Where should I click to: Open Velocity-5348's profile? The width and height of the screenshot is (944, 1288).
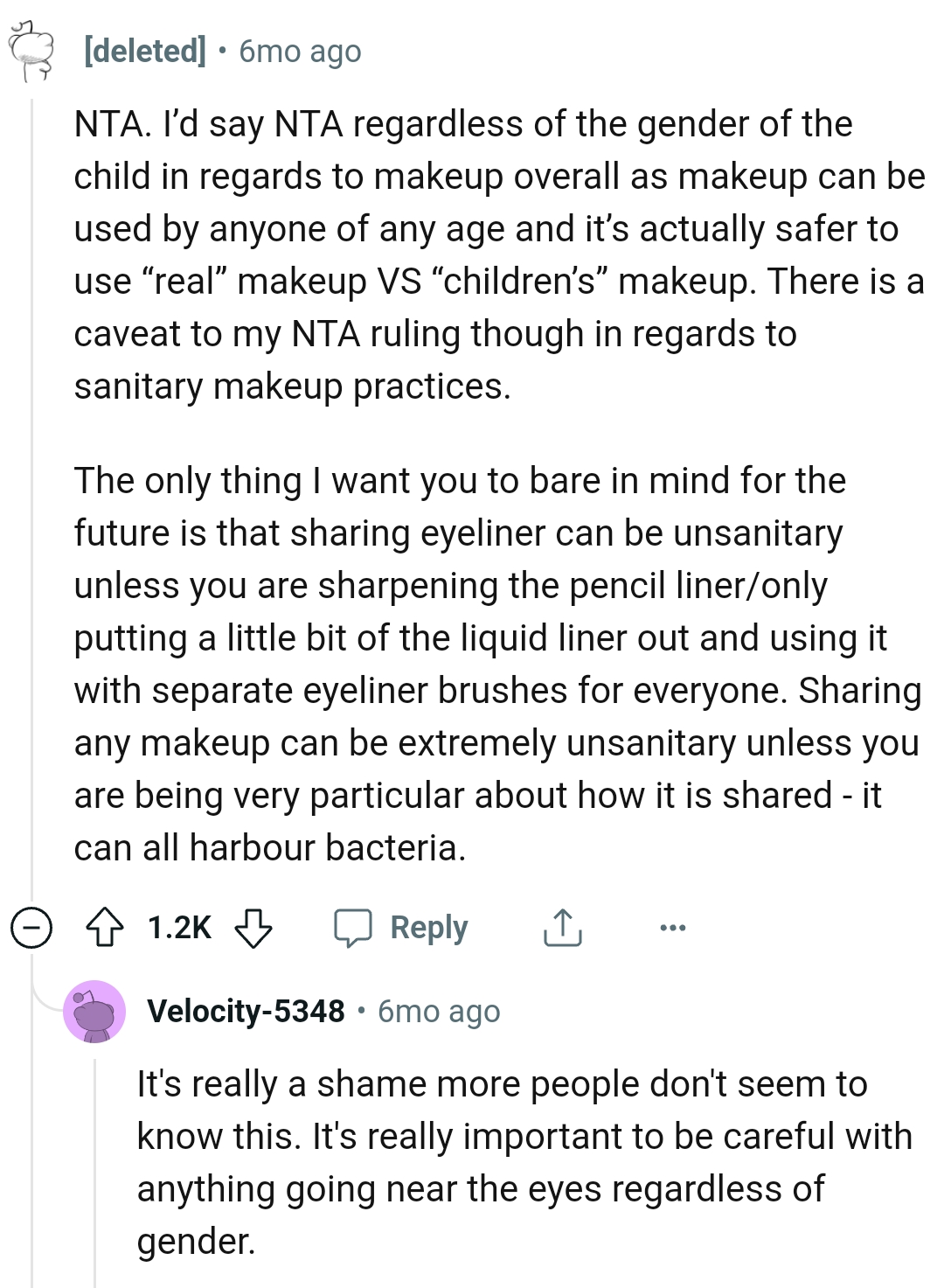pos(246,1012)
